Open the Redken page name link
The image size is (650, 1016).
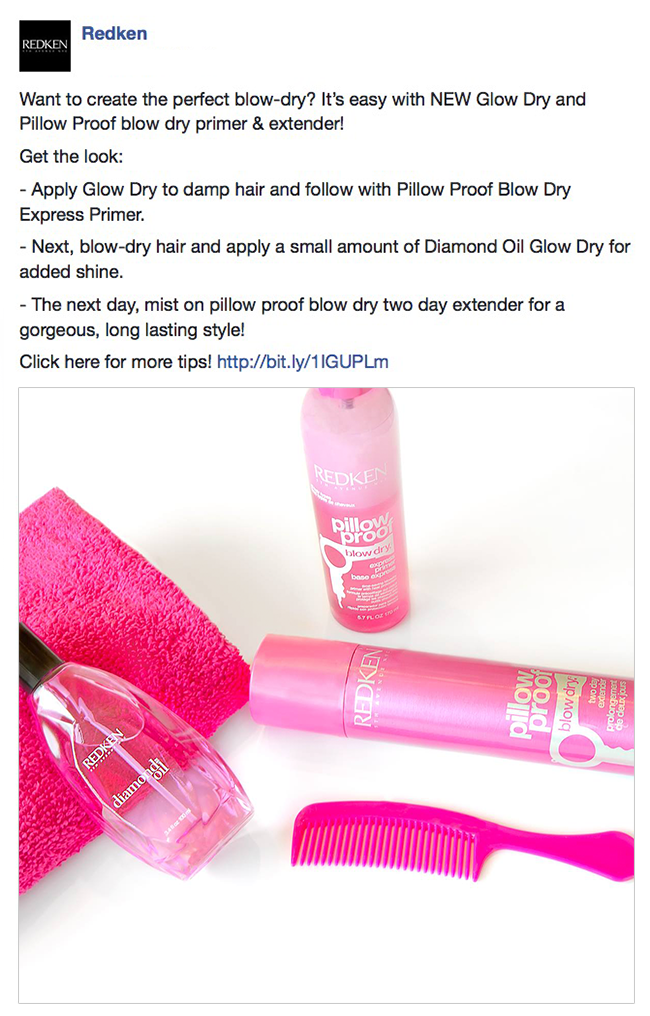114,34
